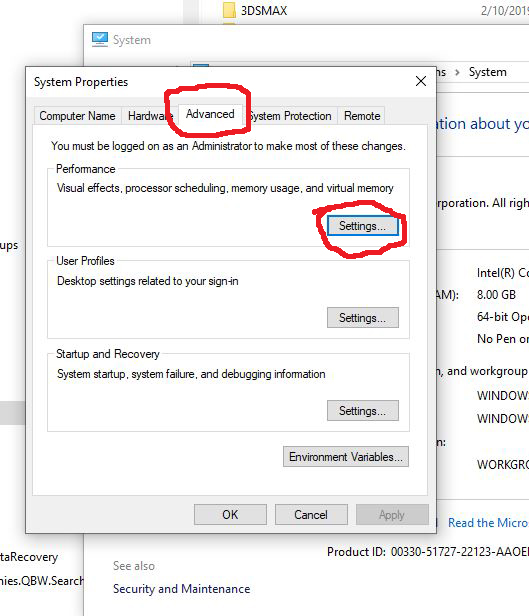Click the 3DSMAX folder name
The width and height of the screenshot is (529, 616).
coord(264,11)
